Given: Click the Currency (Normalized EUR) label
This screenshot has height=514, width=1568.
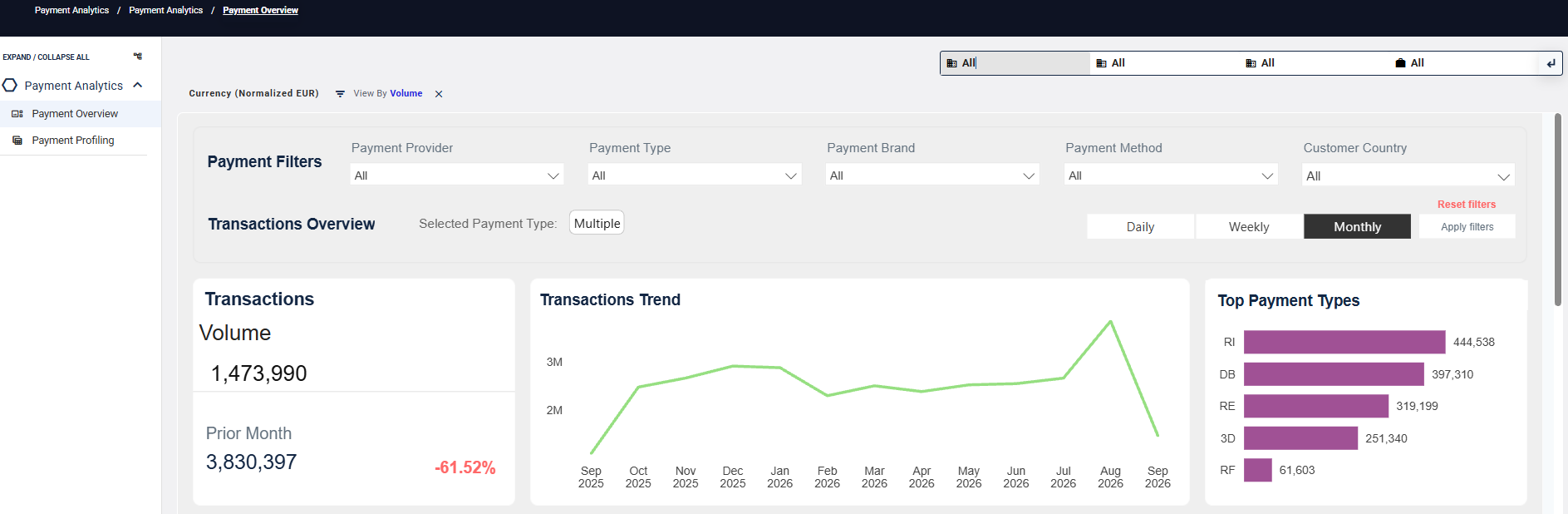Looking at the screenshot, I should (253, 93).
